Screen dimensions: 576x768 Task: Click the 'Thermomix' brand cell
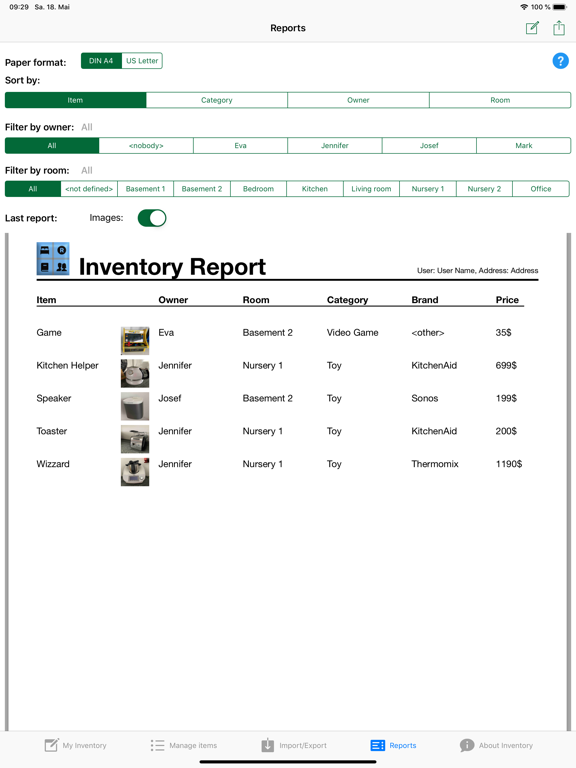pyautogui.click(x=435, y=464)
